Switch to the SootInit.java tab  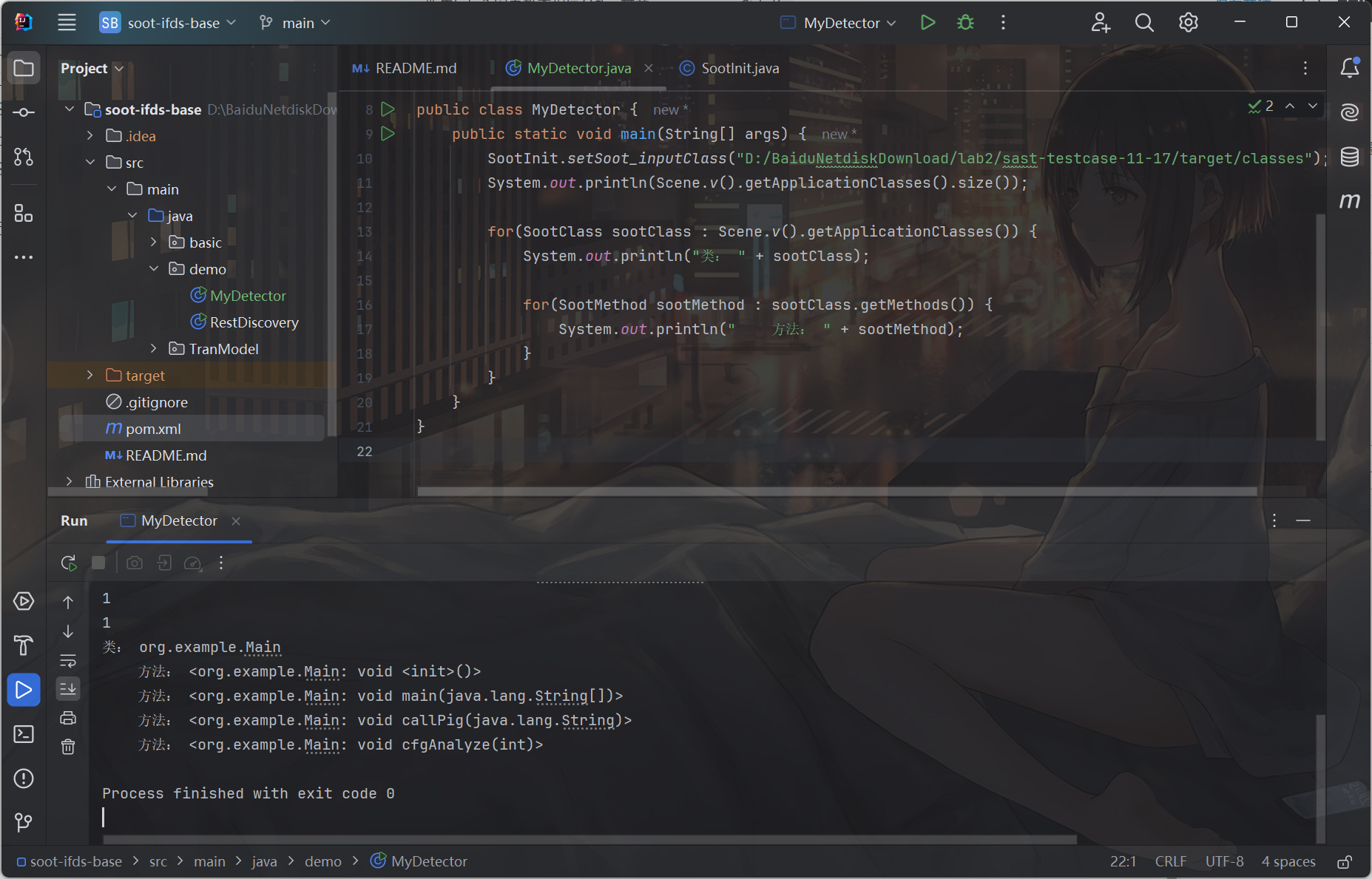pos(739,68)
